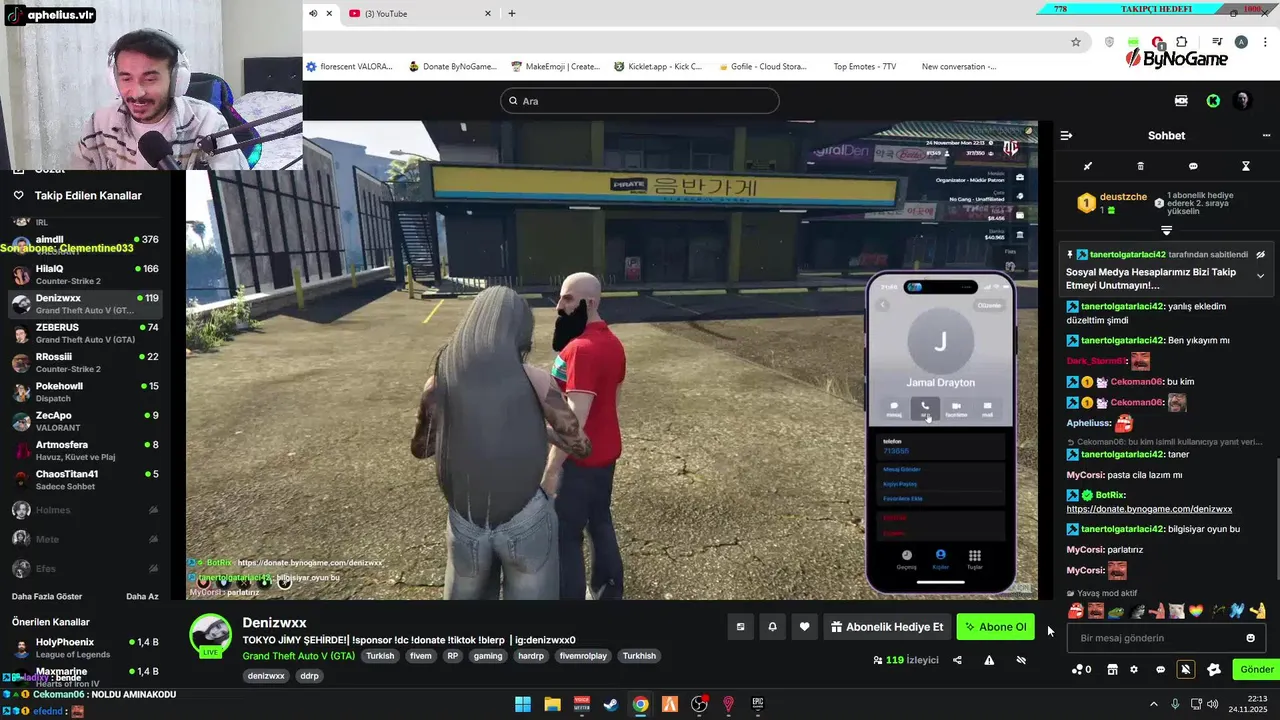1280x720 pixels.
Task: Click the Takip Edilen Kanallar heading
Action: (88, 196)
